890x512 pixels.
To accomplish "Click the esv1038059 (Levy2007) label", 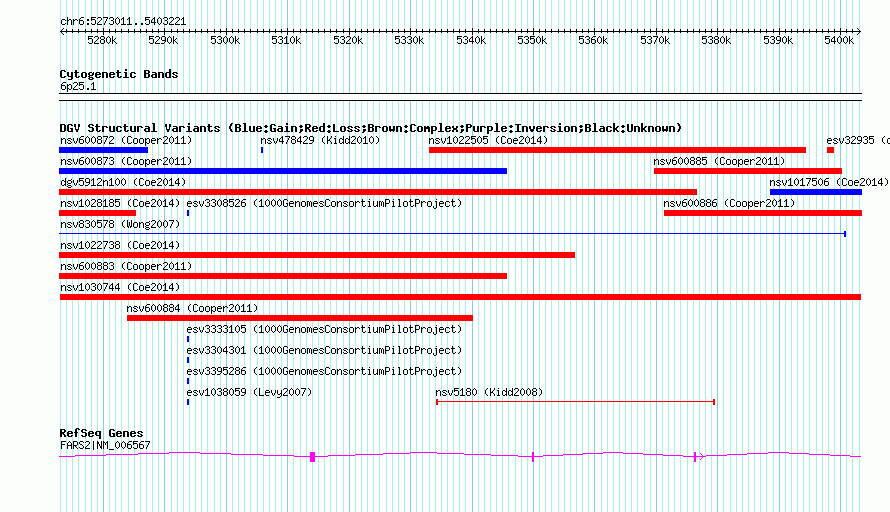I will tap(249, 392).
